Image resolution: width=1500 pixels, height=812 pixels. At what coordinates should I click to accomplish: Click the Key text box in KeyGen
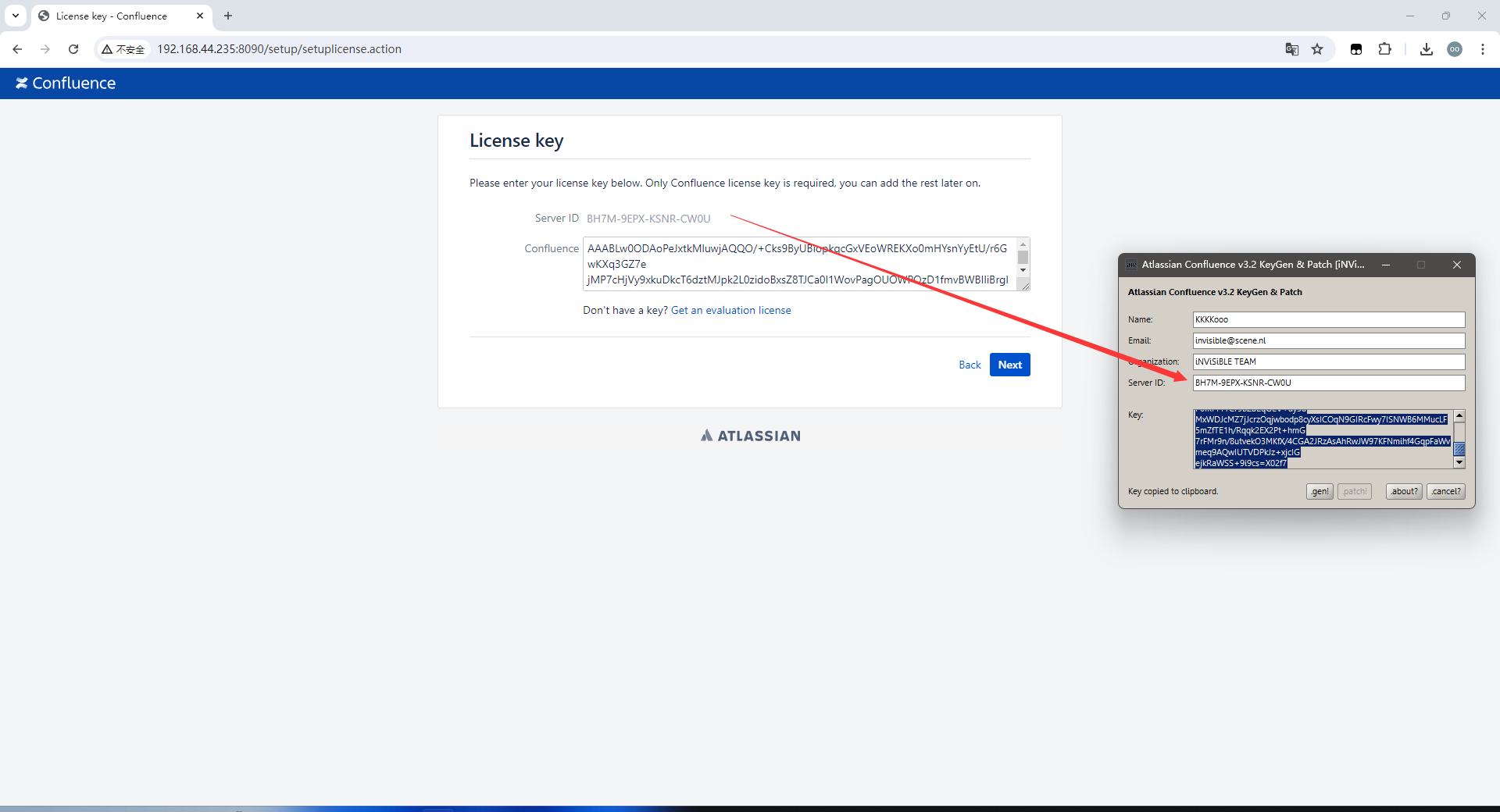pos(1323,440)
